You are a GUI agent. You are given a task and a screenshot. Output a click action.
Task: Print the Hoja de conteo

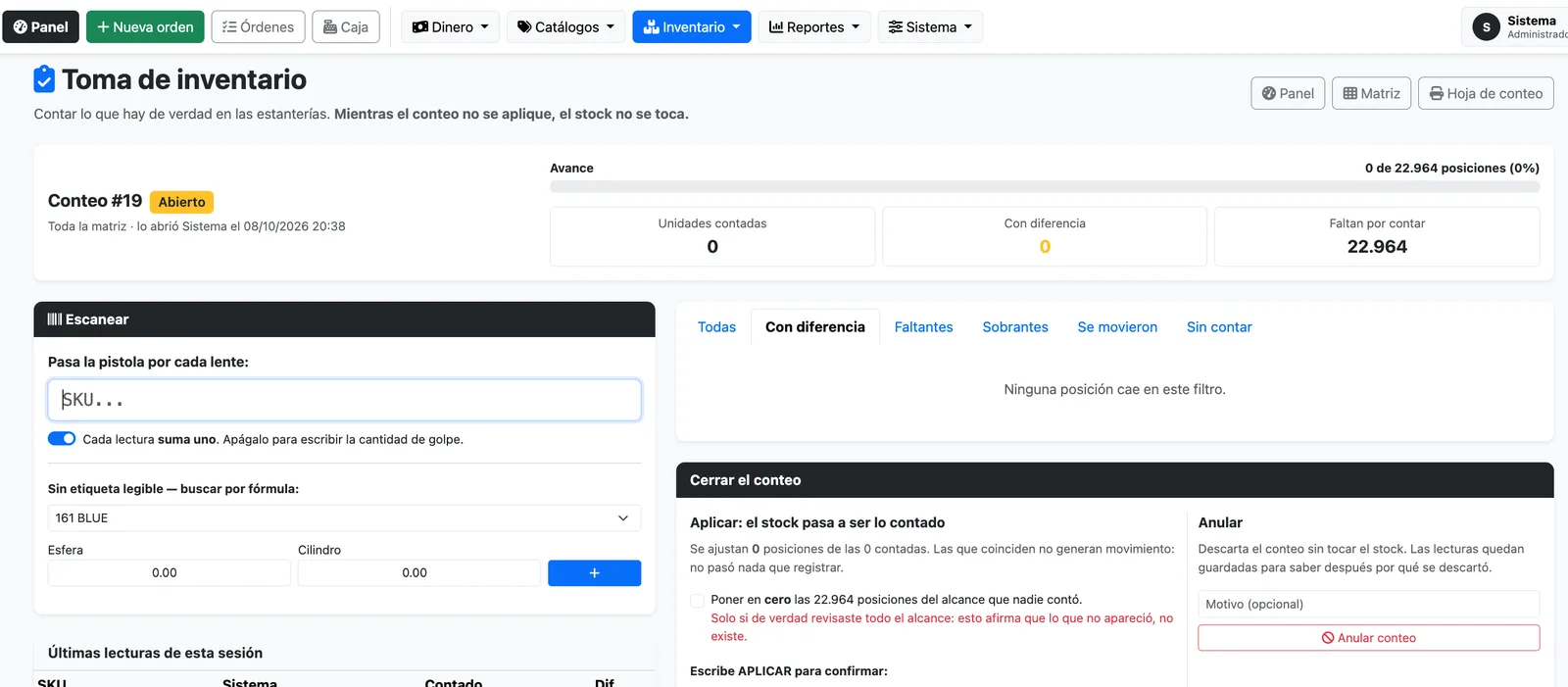1486,93
